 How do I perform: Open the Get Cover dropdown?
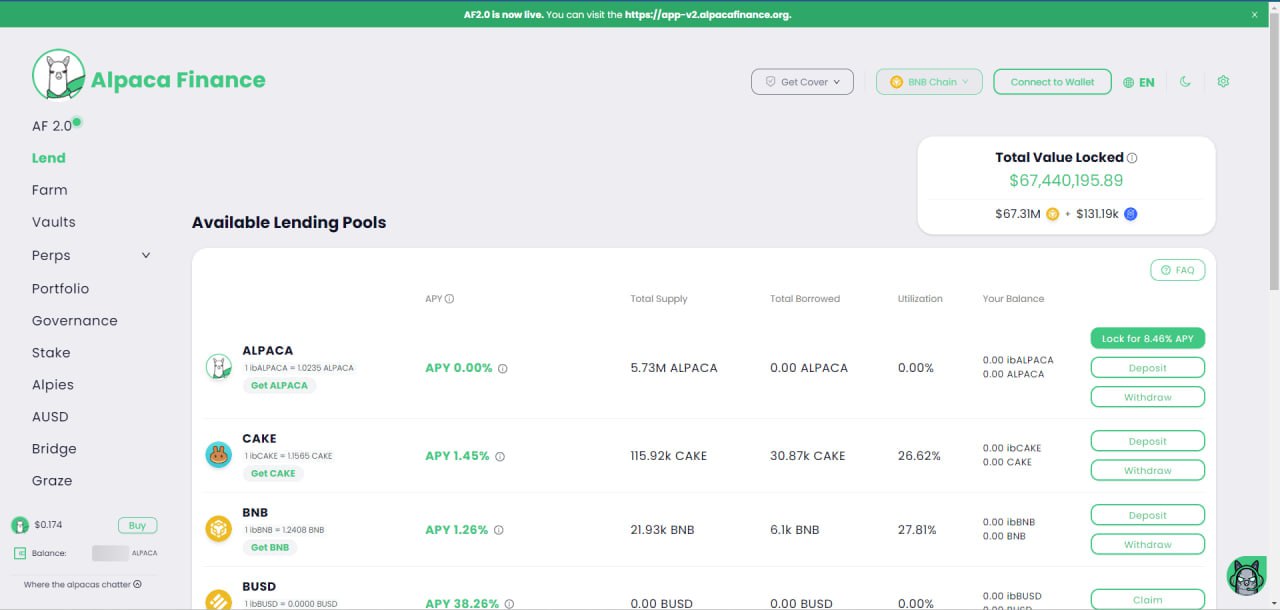tap(803, 82)
